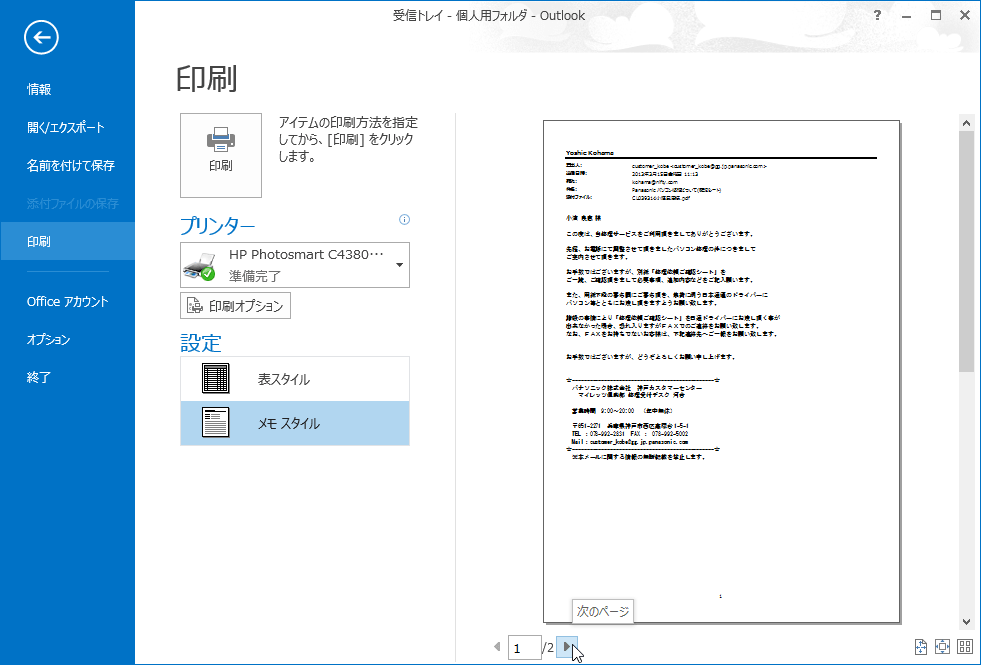
Task: Switch preview to actual size view icon
Action: (920, 647)
